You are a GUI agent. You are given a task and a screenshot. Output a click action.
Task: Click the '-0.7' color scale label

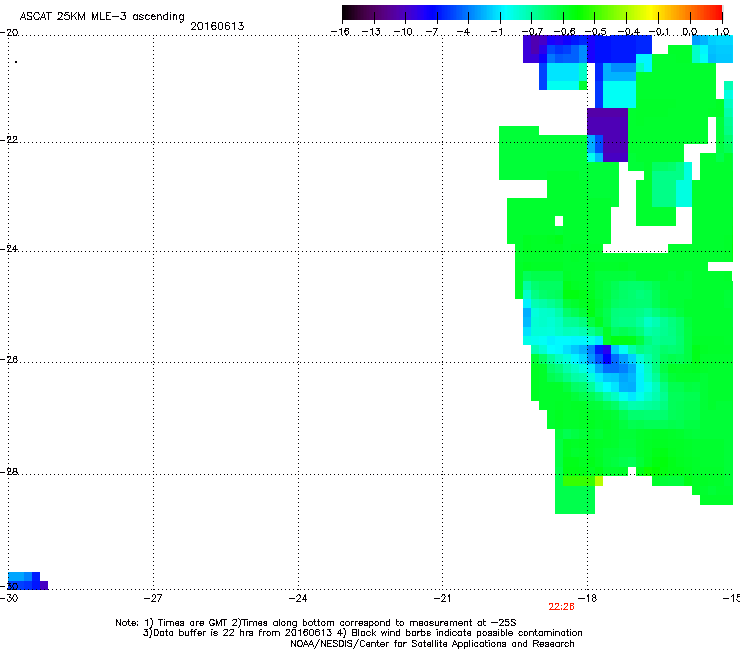pos(532,32)
